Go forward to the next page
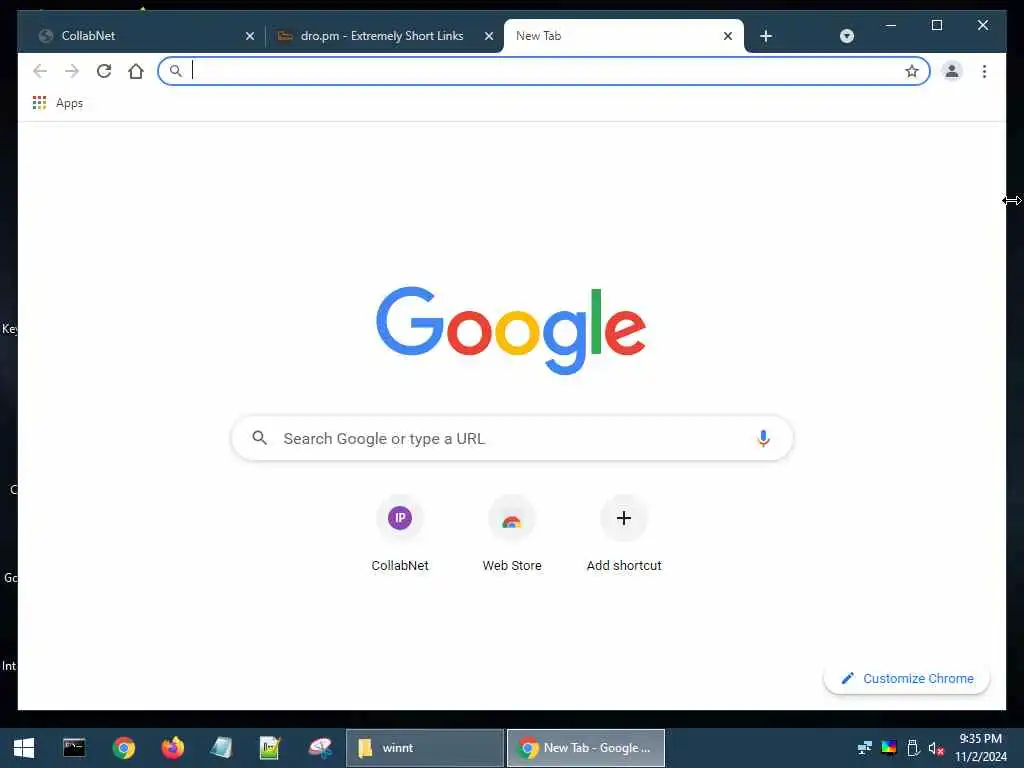The image size is (1024, 768). click(72, 71)
